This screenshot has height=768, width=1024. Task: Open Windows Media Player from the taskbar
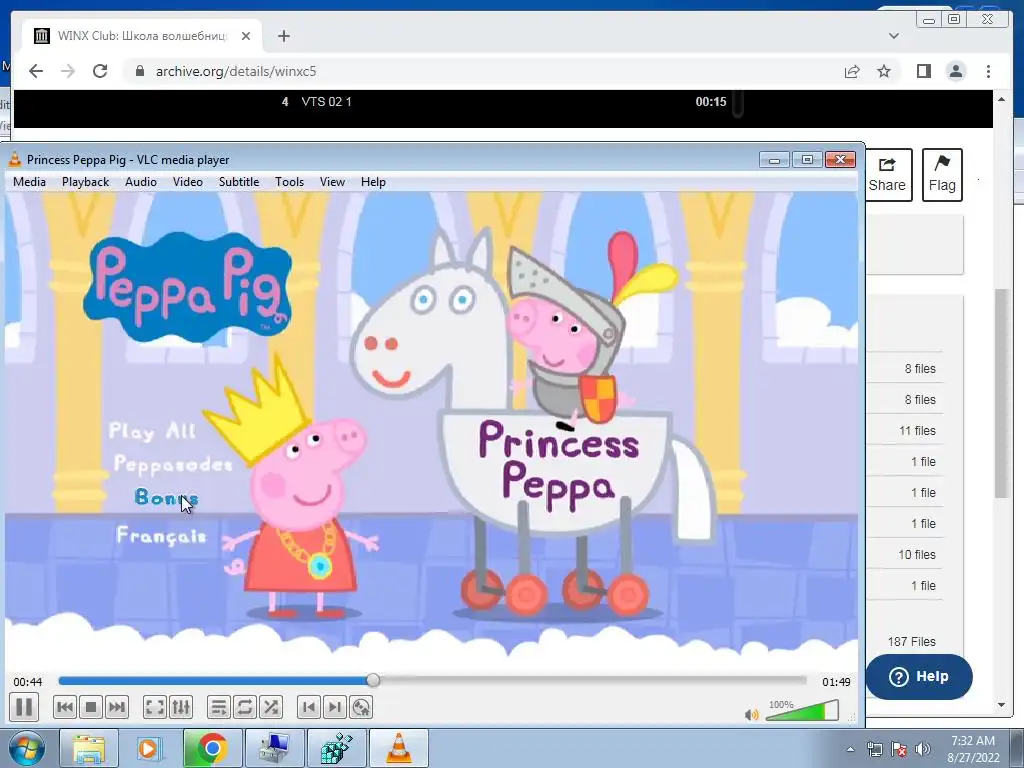(x=149, y=748)
